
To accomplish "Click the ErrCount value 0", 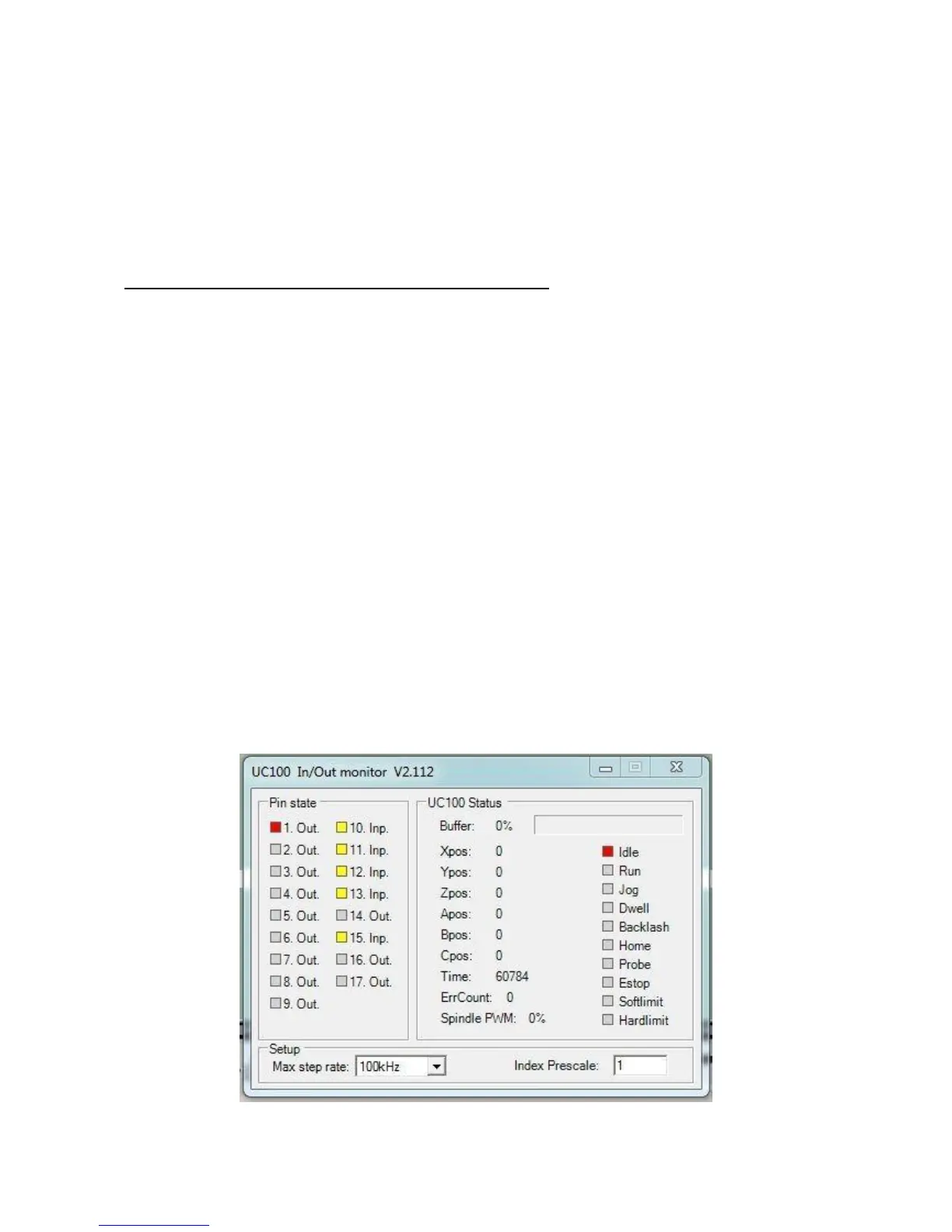I will tap(510, 997).
